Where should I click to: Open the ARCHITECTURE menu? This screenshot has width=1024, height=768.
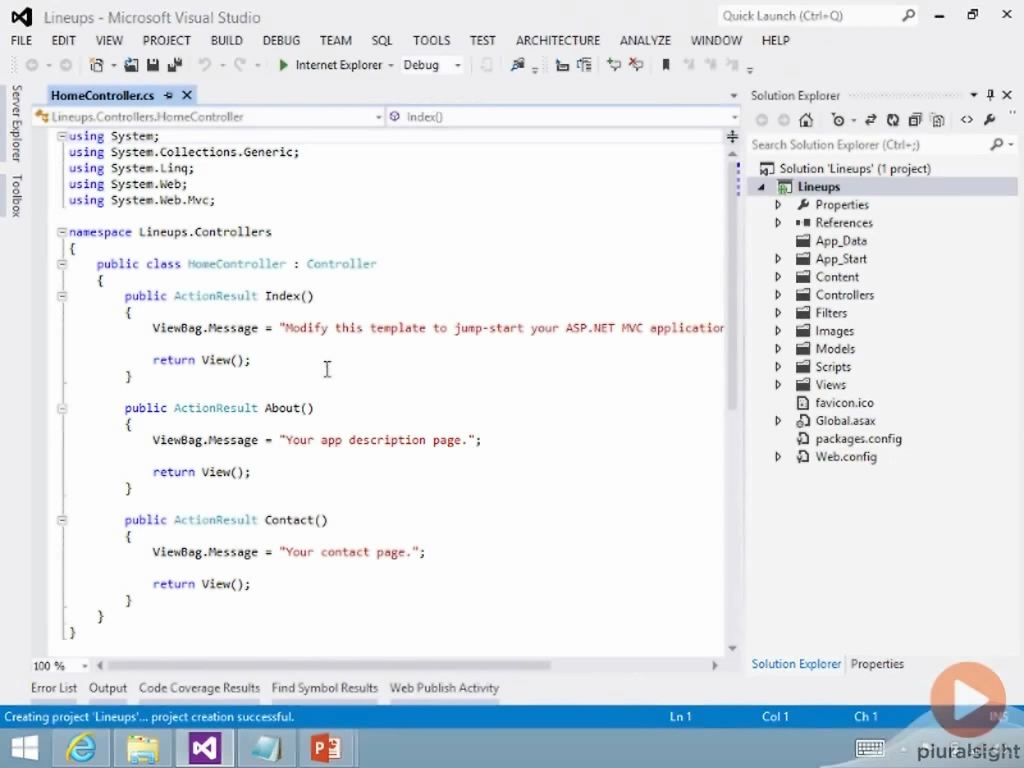558,40
